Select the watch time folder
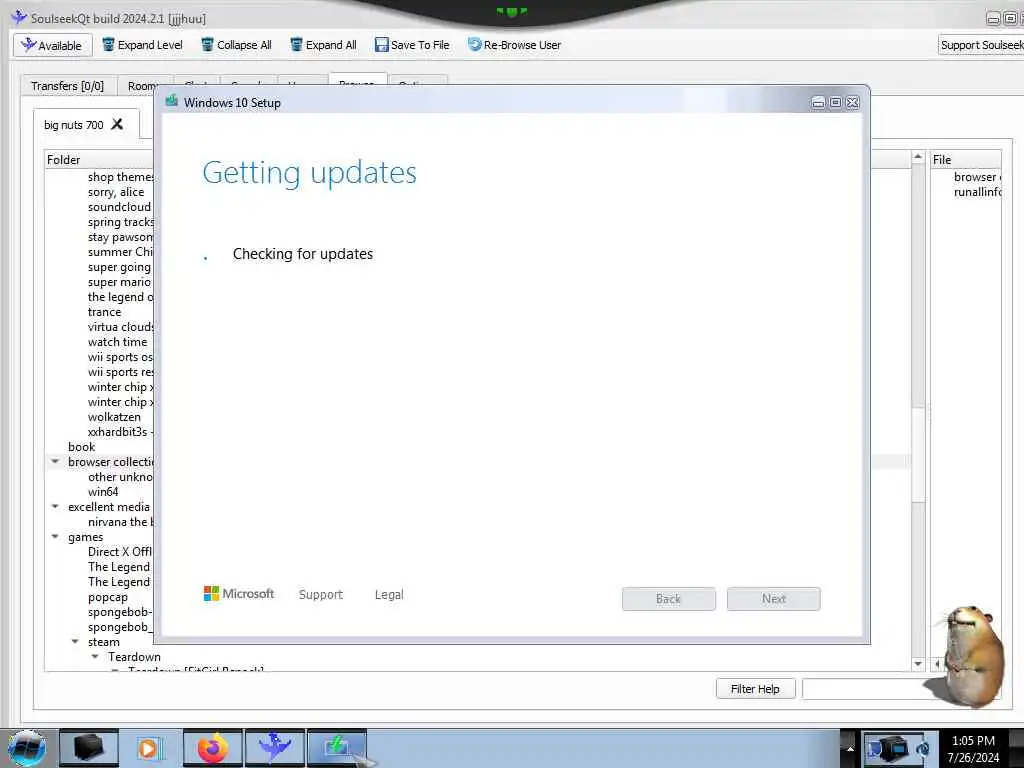Image resolution: width=1024 pixels, height=768 pixels. [x=118, y=342]
